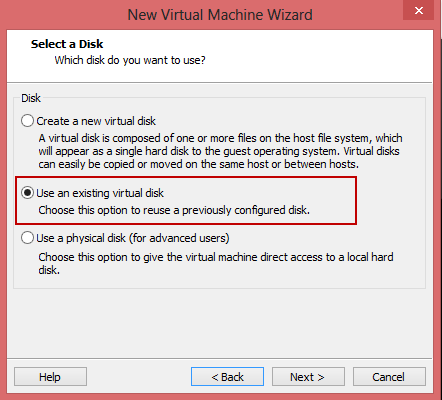Click the 'Select a Disk' heading
442x400 pixels.
click(67, 44)
